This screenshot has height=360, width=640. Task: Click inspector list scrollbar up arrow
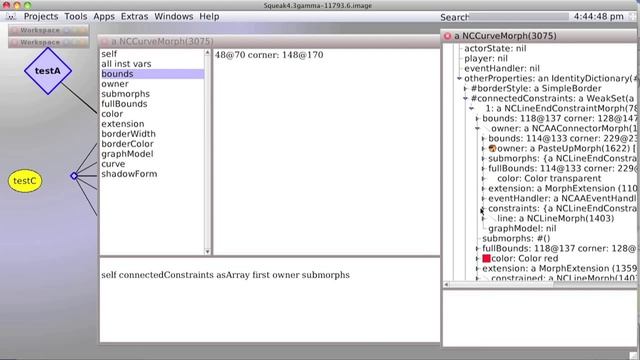[207, 53]
